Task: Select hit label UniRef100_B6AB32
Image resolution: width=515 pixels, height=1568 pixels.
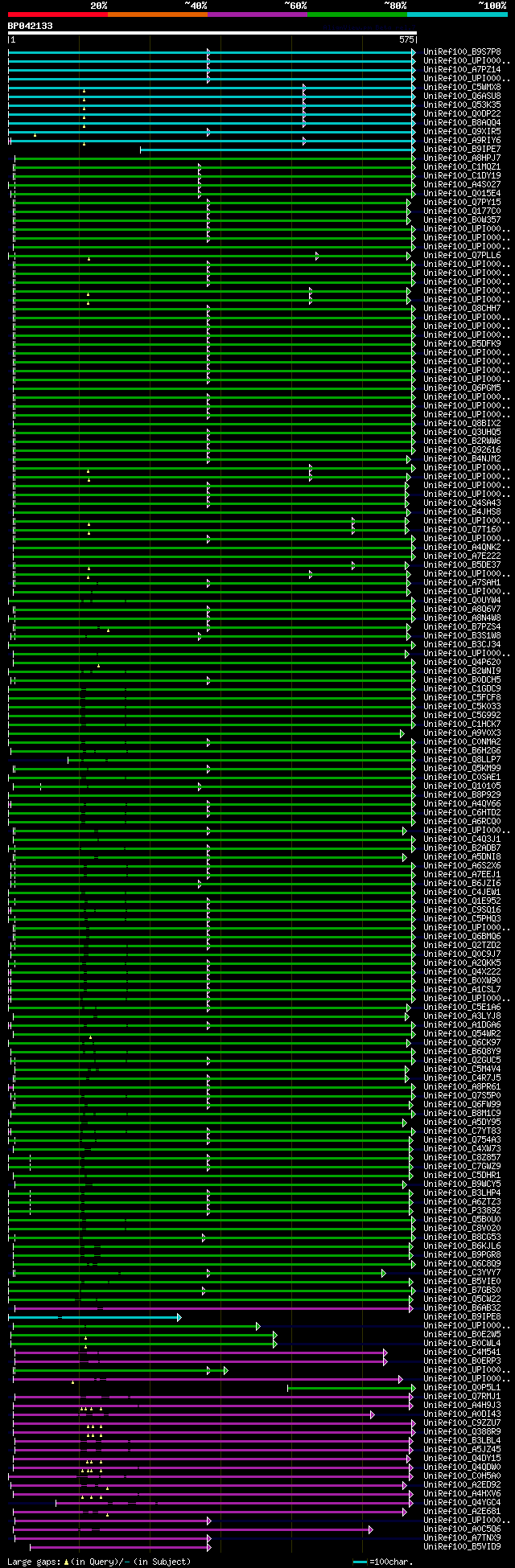Action: pos(462,1308)
